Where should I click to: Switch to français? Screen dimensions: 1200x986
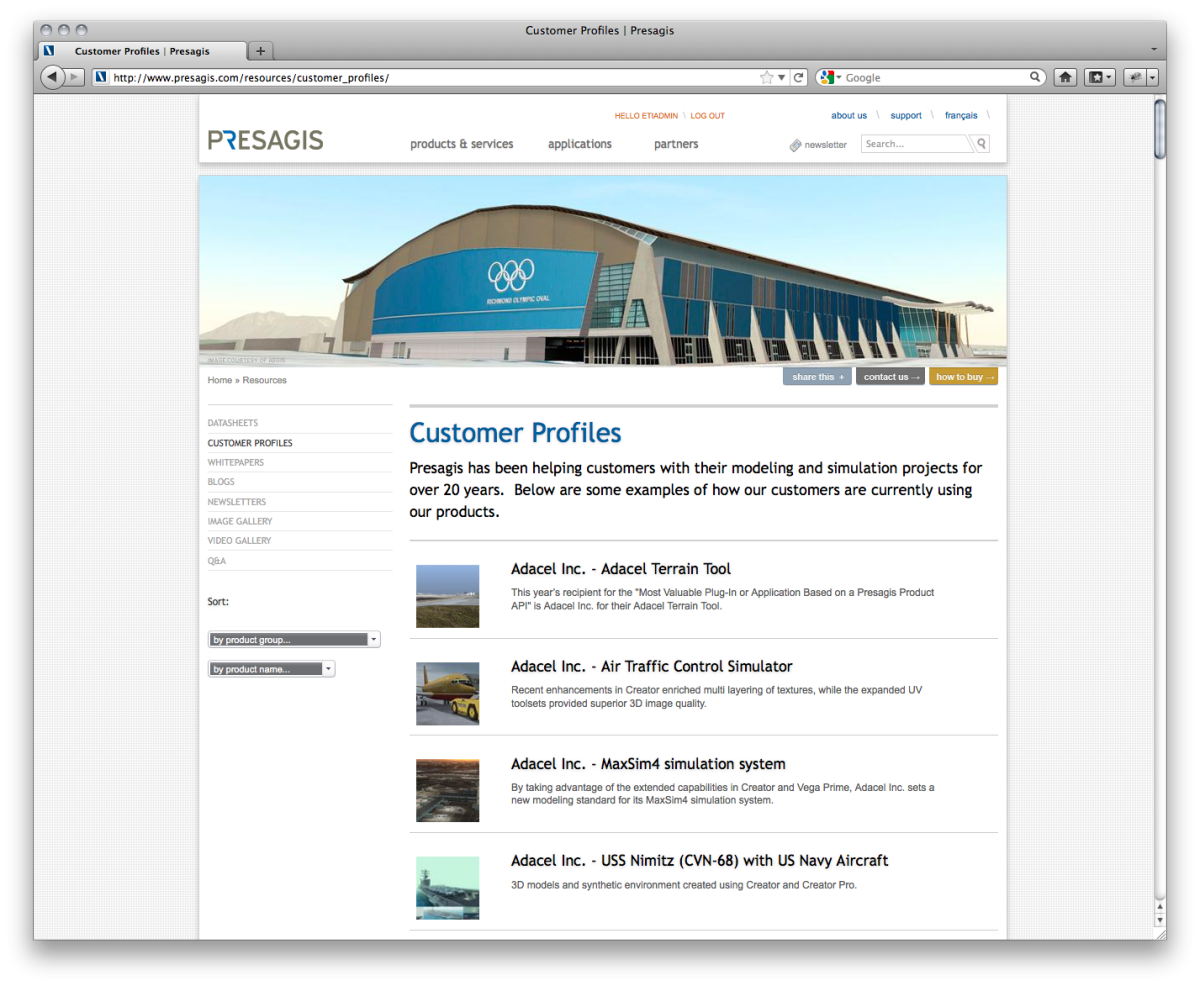click(961, 116)
